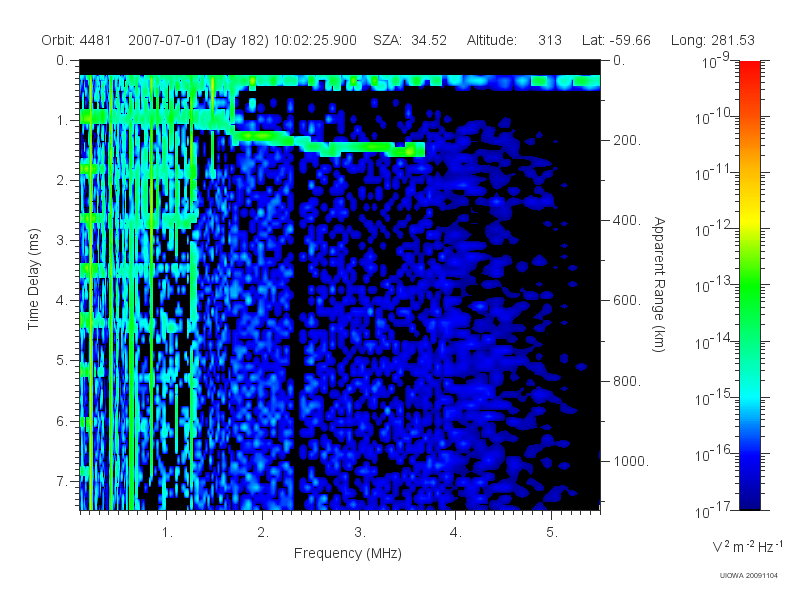Click the green ionospheric echo trace near 3.5 MHz
The height and width of the screenshot is (600, 800).
pos(411,150)
